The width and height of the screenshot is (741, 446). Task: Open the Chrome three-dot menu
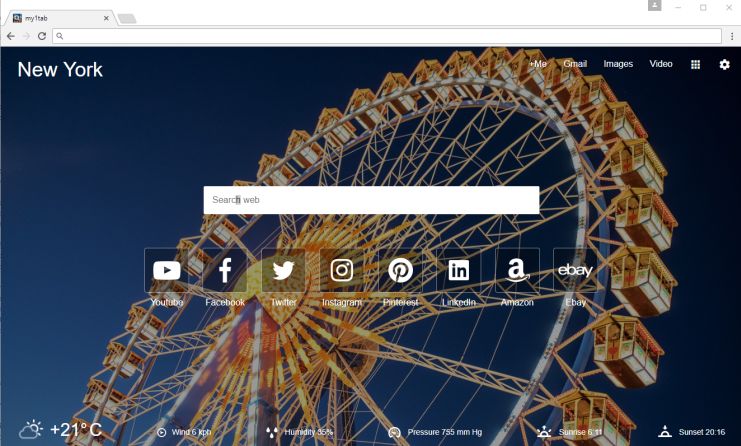pyautogui.click(x=732, y=36)
